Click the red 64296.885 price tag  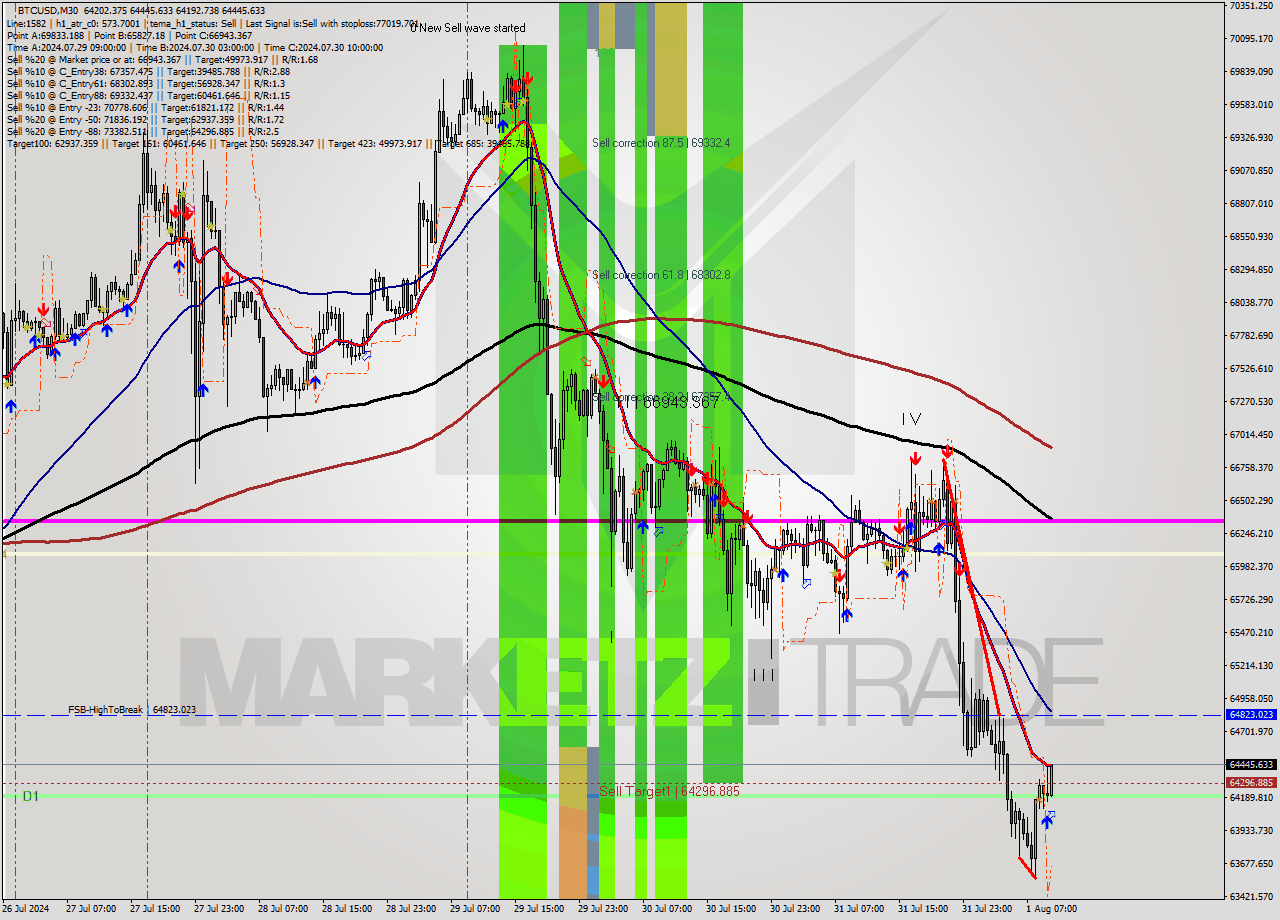click(1250, 782)
